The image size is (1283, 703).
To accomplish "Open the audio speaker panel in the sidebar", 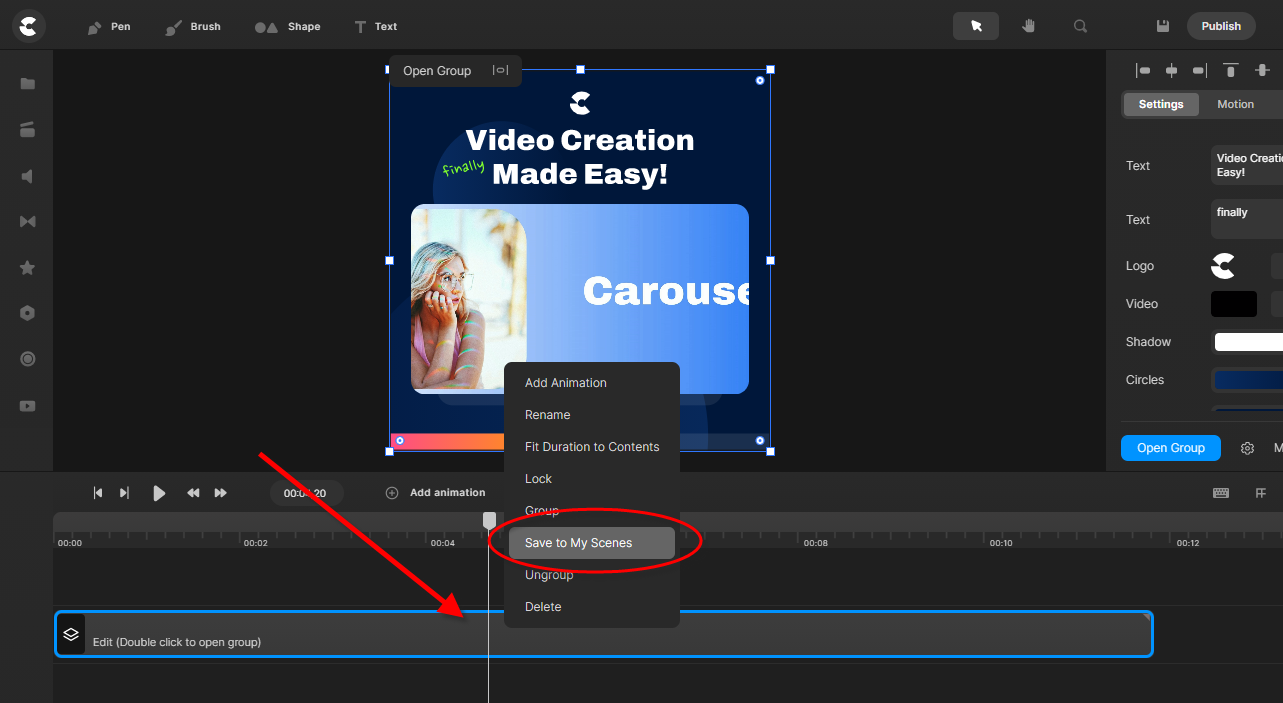I will click(28, 176).
